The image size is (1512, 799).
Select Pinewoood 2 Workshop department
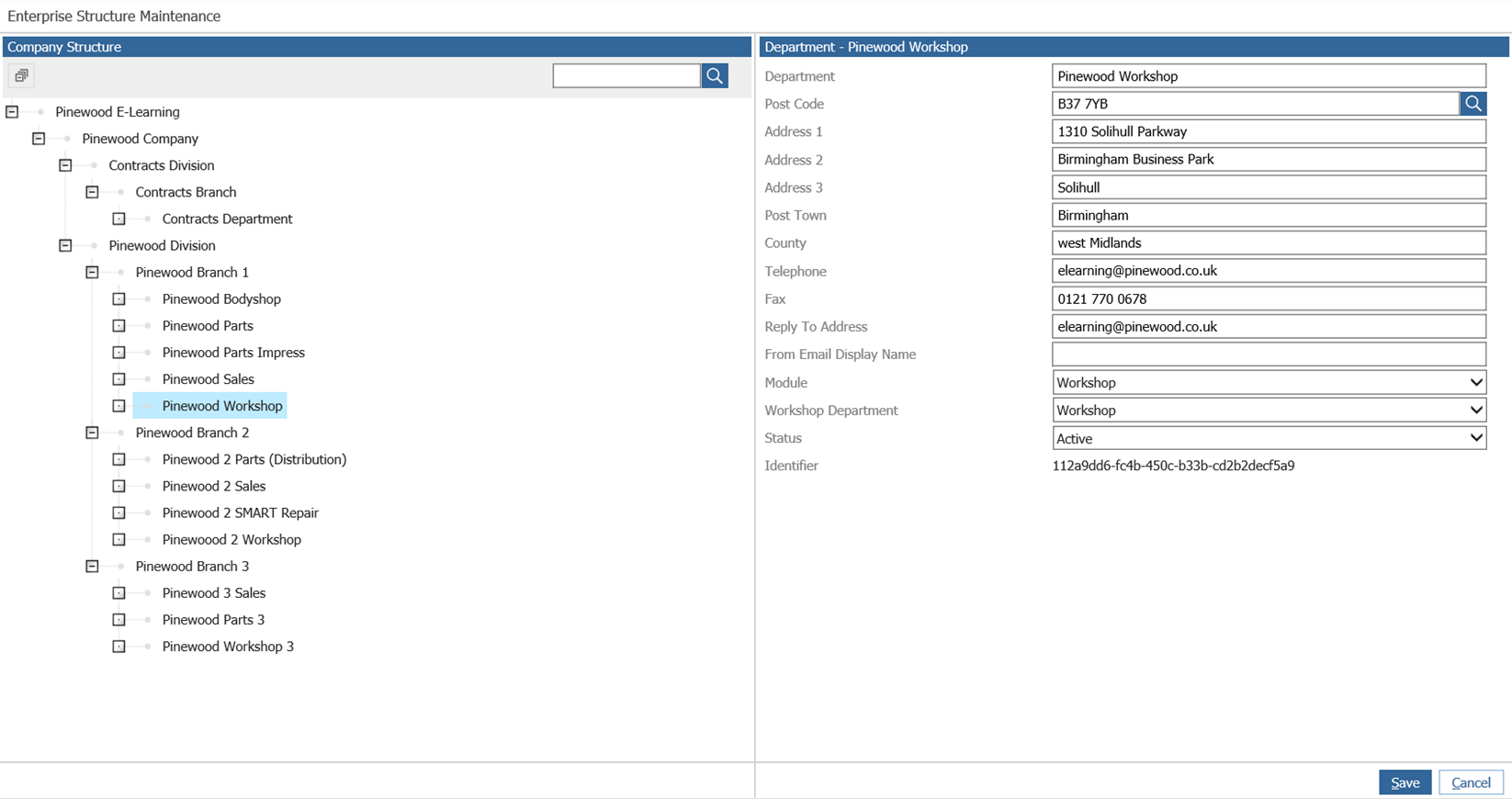click(231, 539)
